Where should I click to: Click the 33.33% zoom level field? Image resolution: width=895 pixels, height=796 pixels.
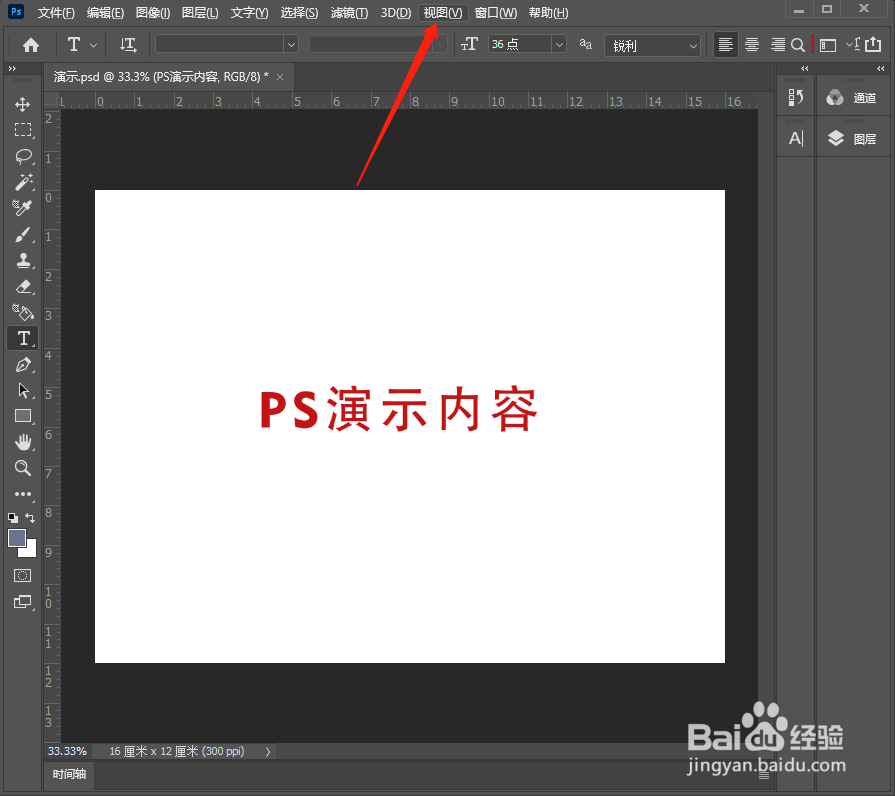67,751
